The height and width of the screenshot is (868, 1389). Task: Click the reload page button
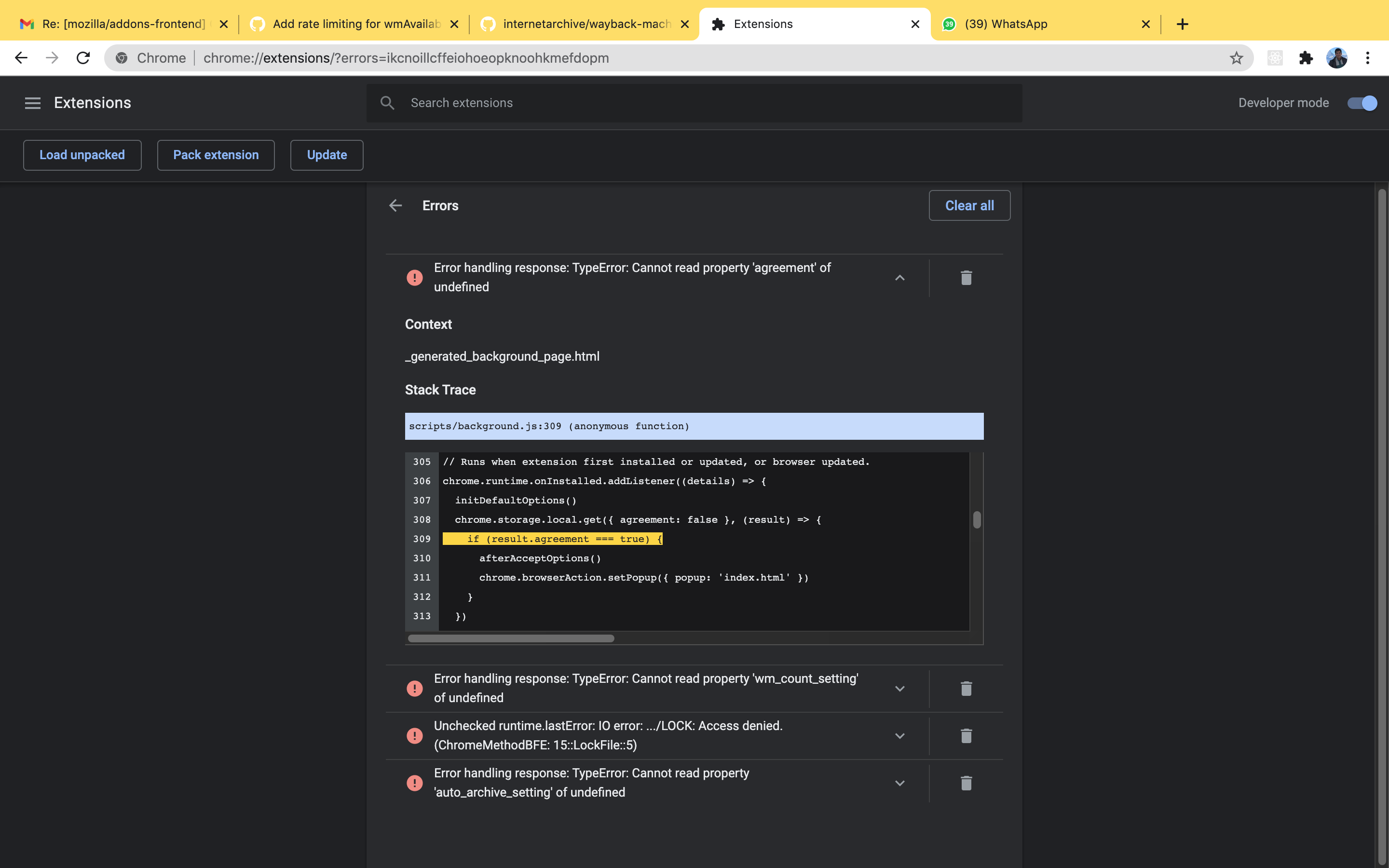tap(83, 57)
